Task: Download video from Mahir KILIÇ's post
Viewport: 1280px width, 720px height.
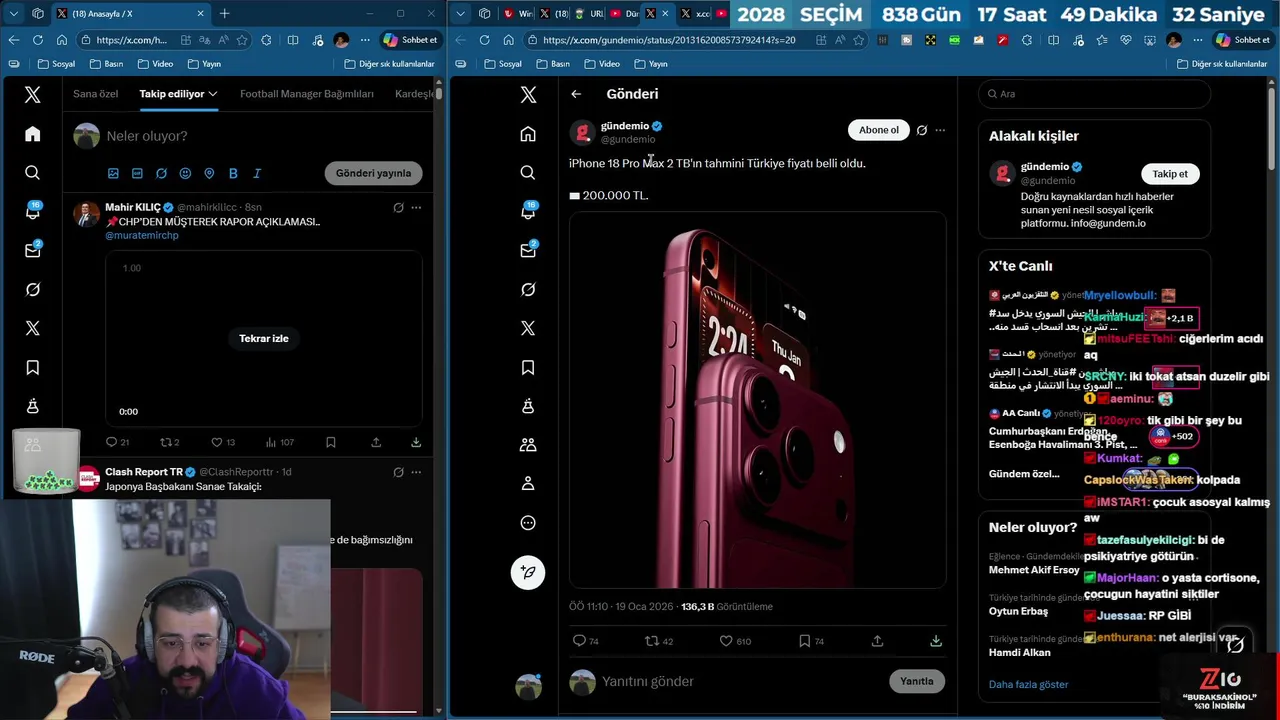Action: pyautogui.click(x=416, y=442)
